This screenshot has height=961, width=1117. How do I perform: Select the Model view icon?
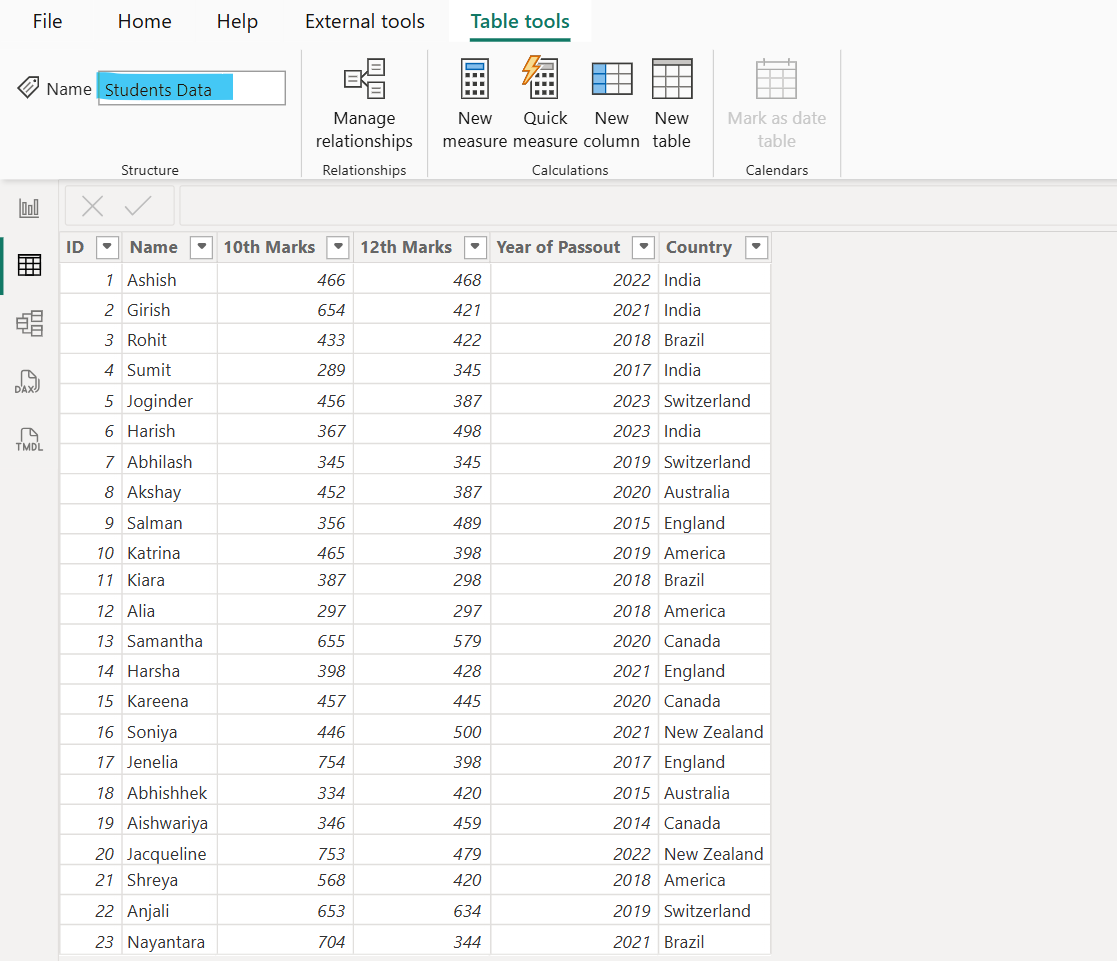pyautogui.click(x=29, y=323)
